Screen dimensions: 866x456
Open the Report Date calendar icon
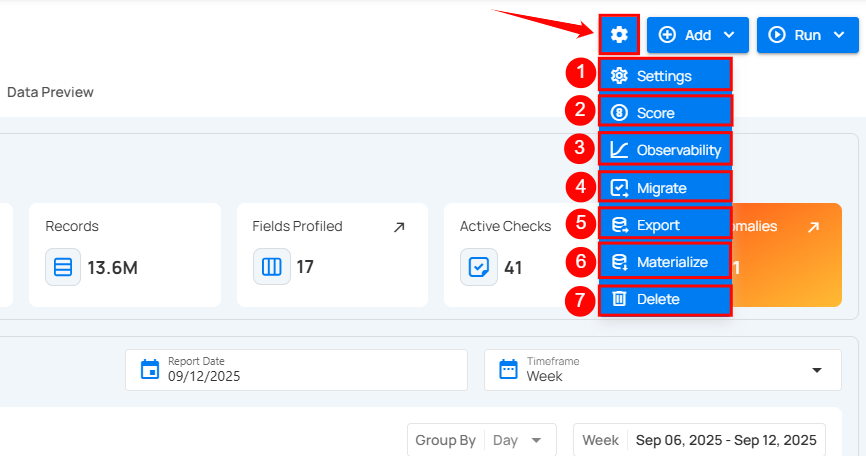150,369
